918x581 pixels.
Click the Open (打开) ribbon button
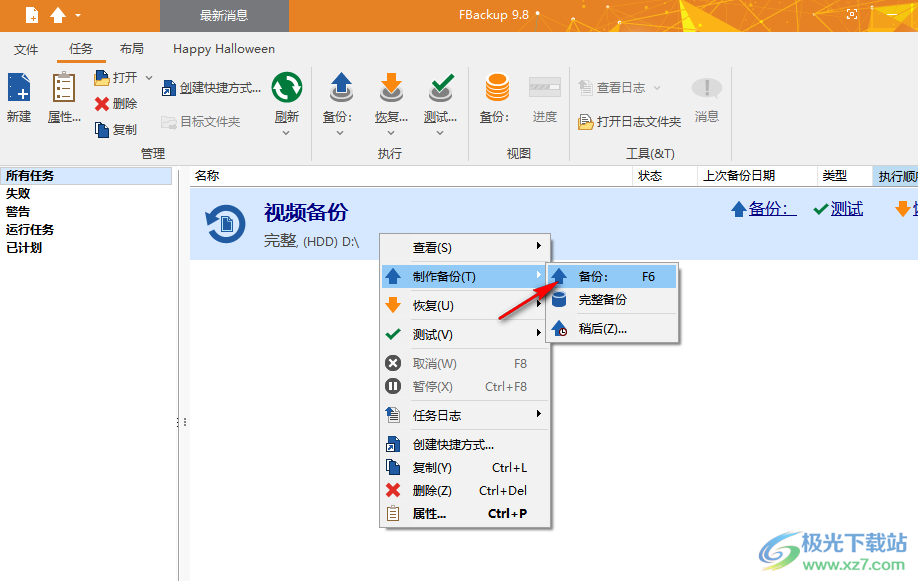click(117, 77)
